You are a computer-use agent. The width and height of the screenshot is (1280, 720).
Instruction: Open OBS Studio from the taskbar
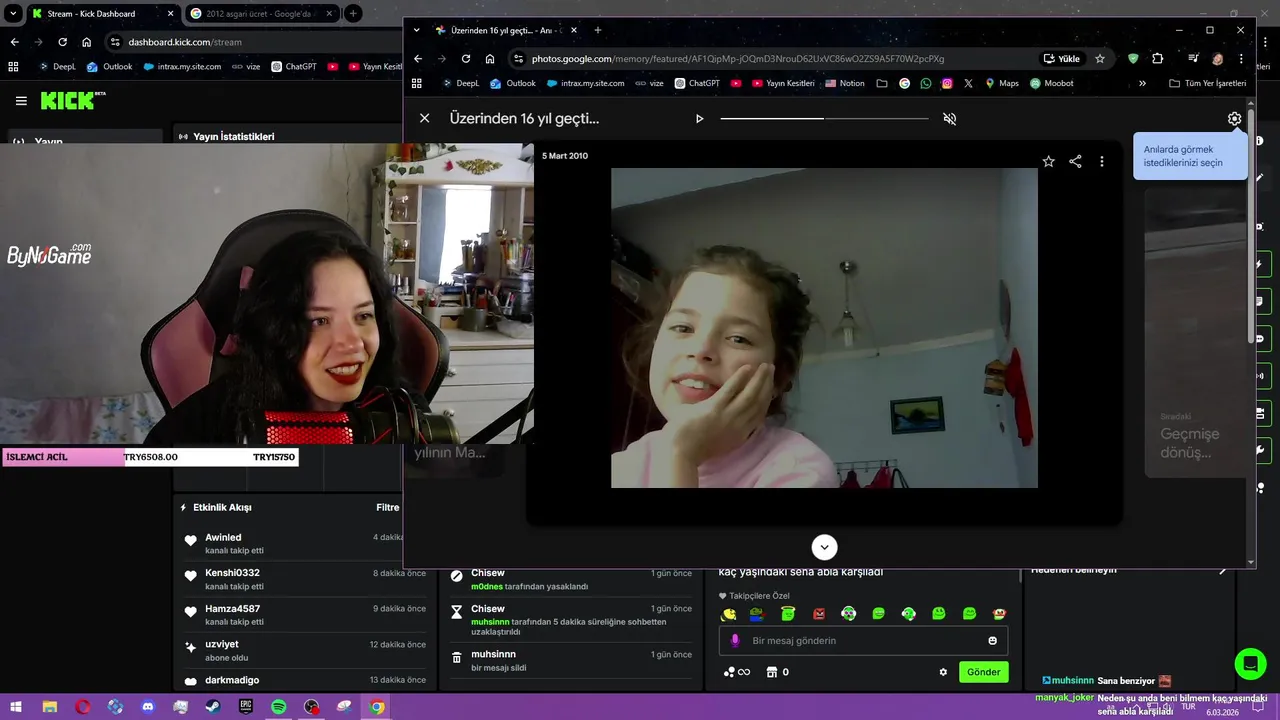tap(312, 707)
